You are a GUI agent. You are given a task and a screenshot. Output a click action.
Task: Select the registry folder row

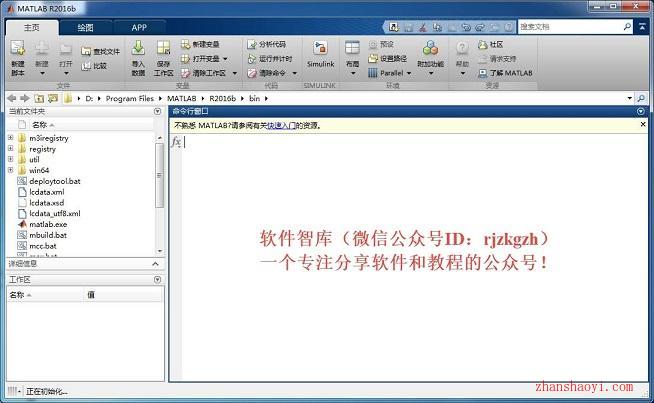[42, 149]
